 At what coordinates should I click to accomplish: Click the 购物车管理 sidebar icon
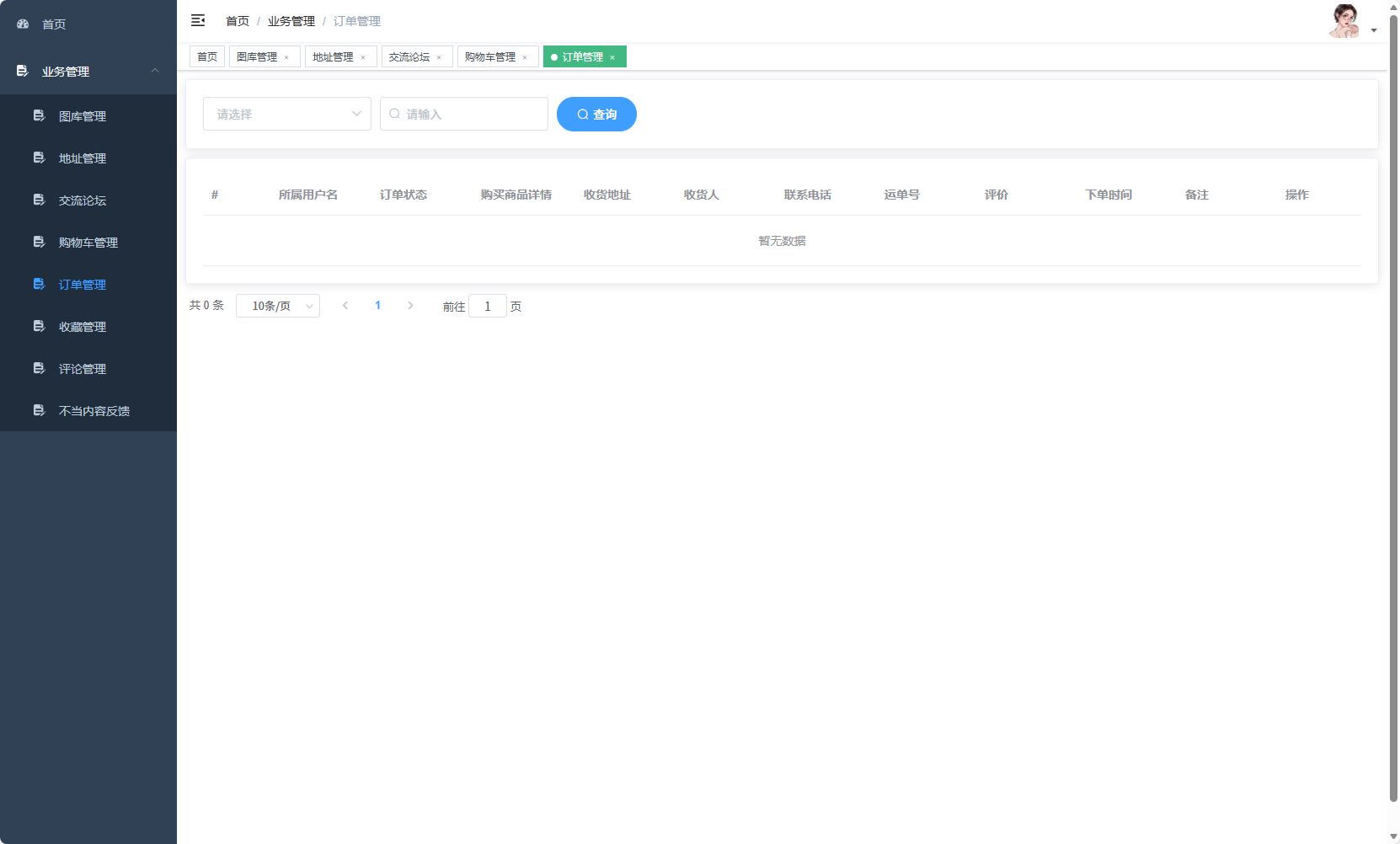[39, 242]
